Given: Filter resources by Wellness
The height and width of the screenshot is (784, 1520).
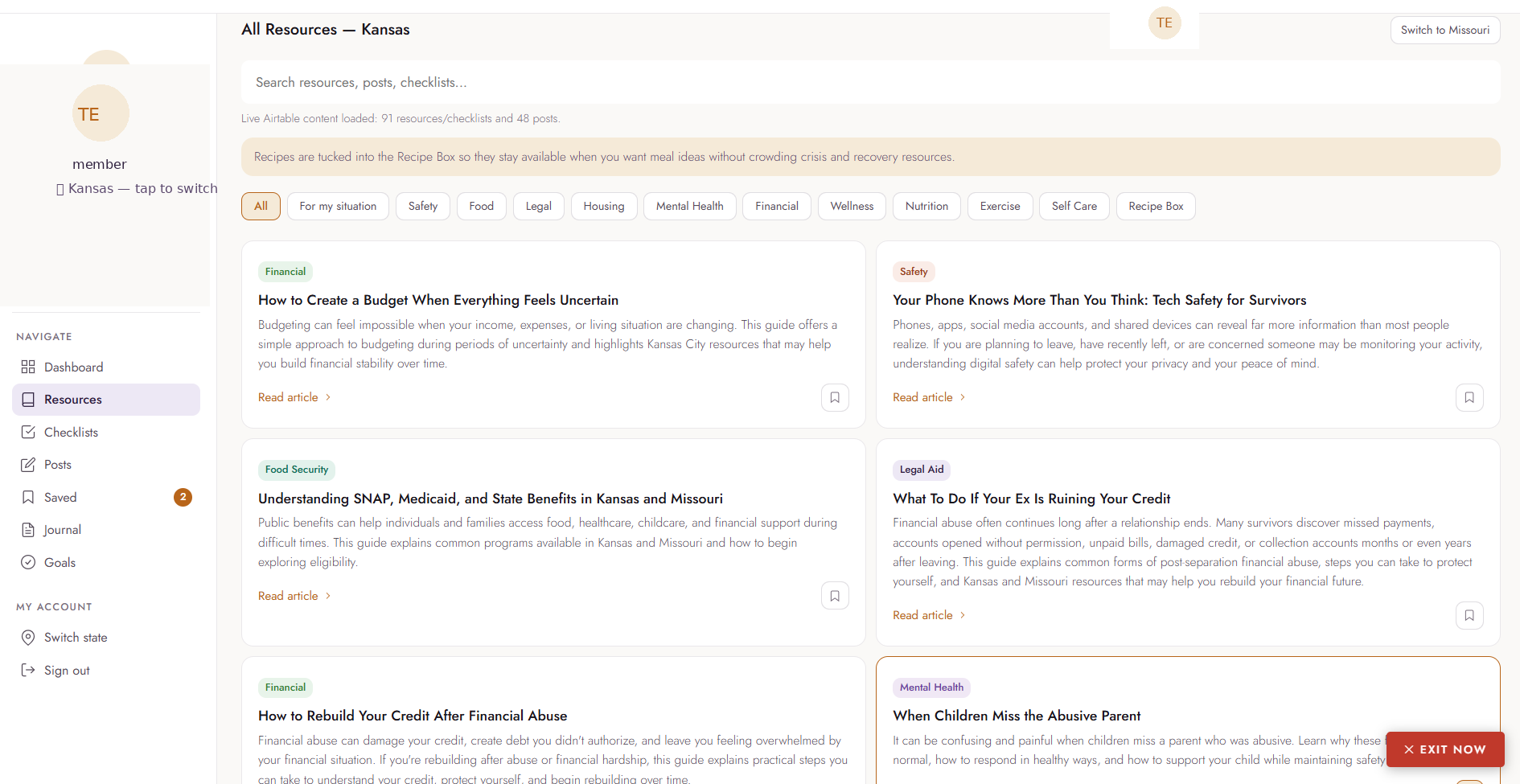Looking at the screenshot, I should pyautogui.click(x=852, y=206).
